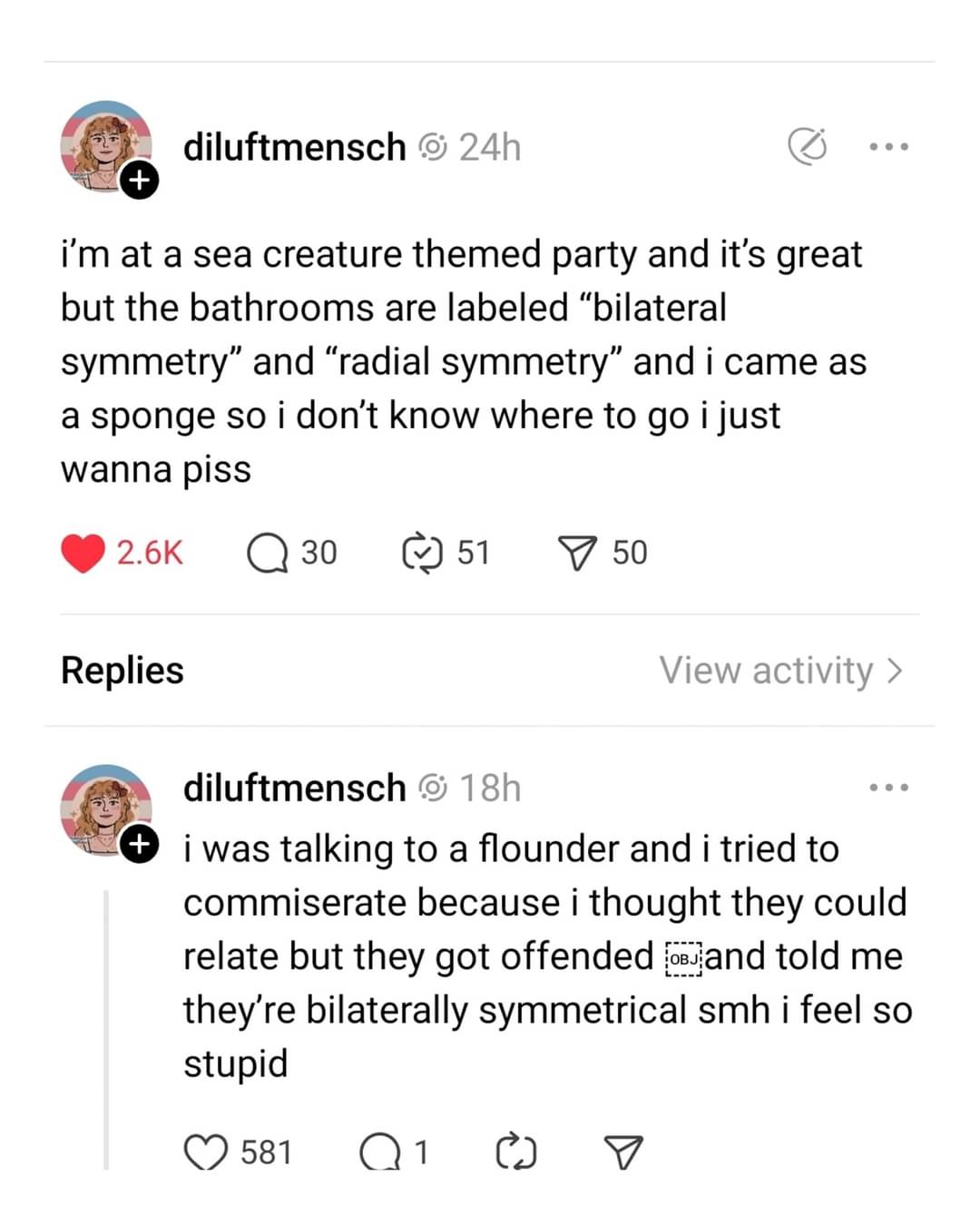Viewport: 980px width, 1225px height.
Task: Share the top post via send icon
Action: 577,554
